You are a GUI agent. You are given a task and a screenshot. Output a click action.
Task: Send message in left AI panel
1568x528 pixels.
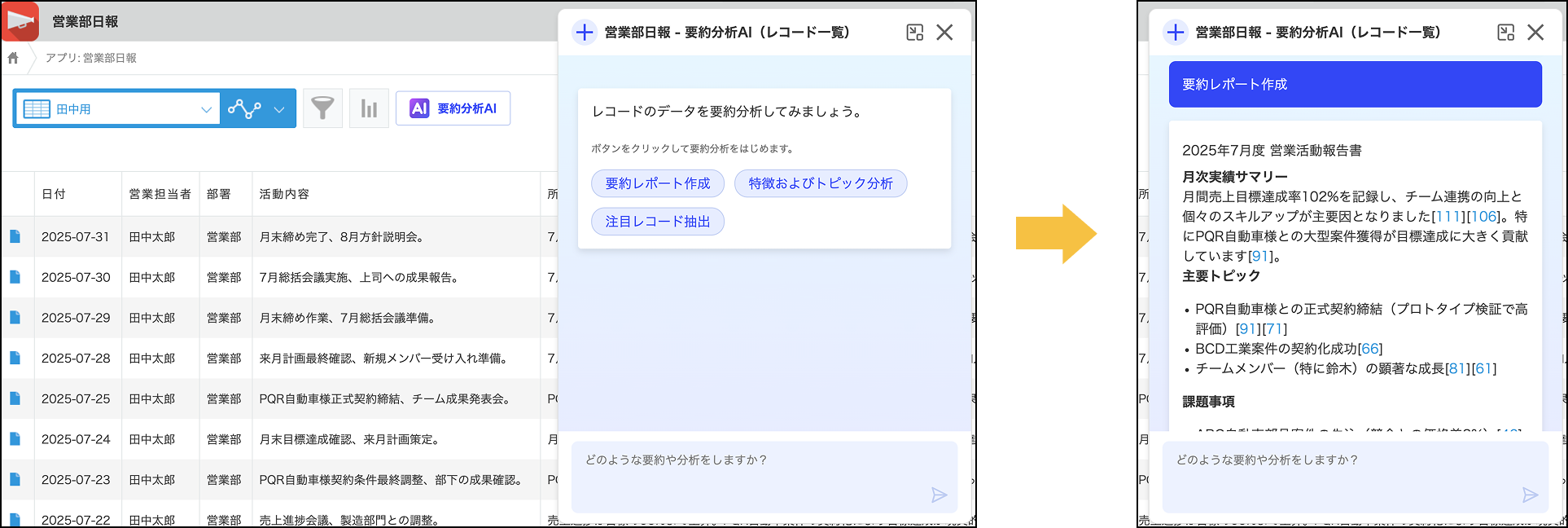click(x=939, y=495)
